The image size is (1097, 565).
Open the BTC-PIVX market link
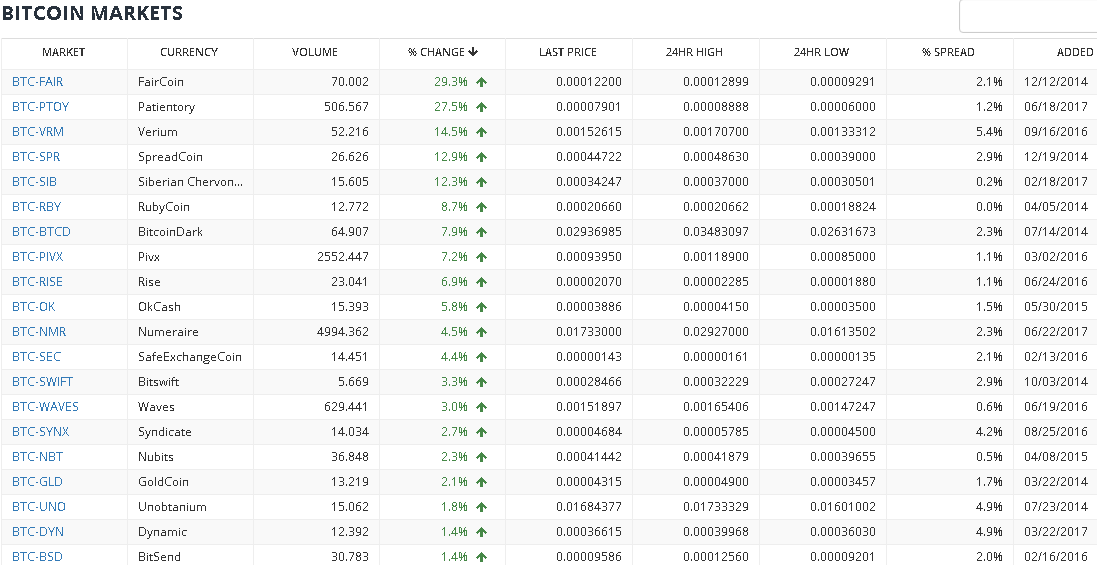(38, 257)
